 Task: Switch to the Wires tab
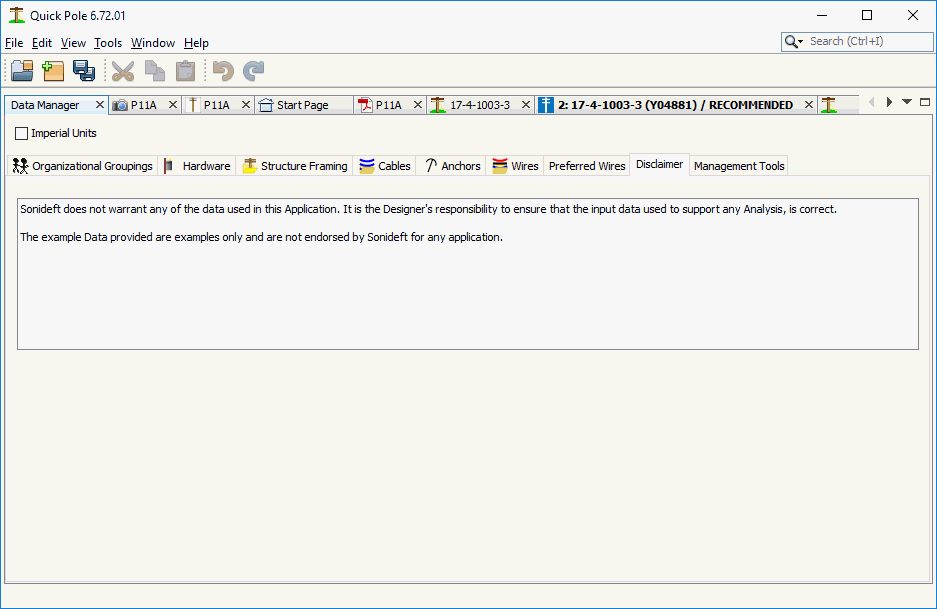point(515,166)
